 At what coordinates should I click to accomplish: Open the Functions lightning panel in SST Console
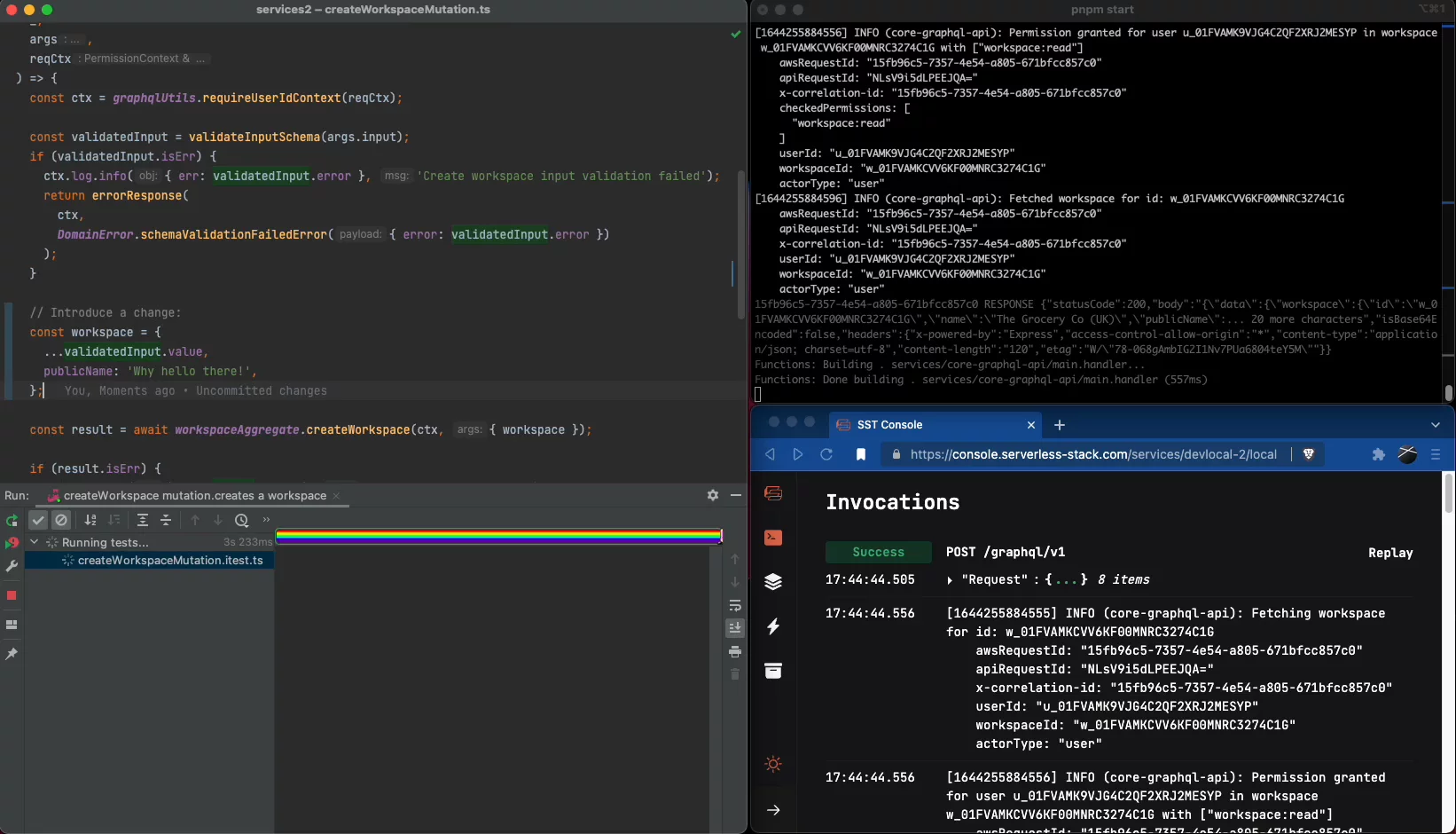point(773,626)
